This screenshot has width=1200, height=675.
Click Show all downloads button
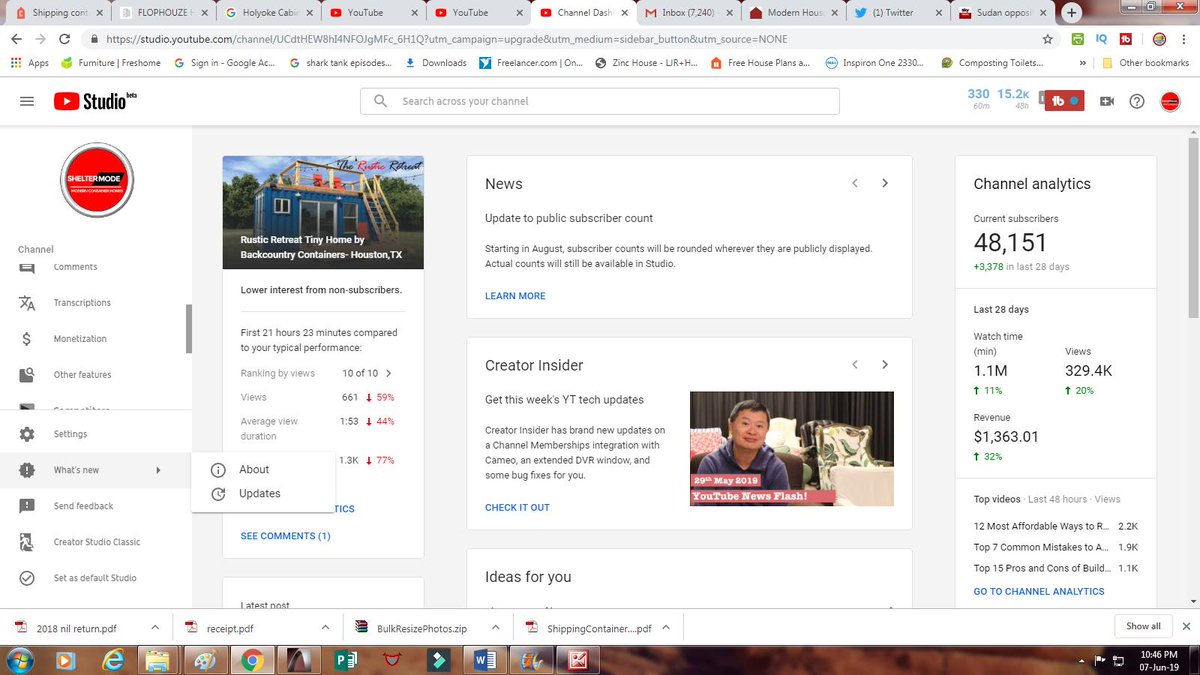pyautogui.click(x=1143, y=626)
